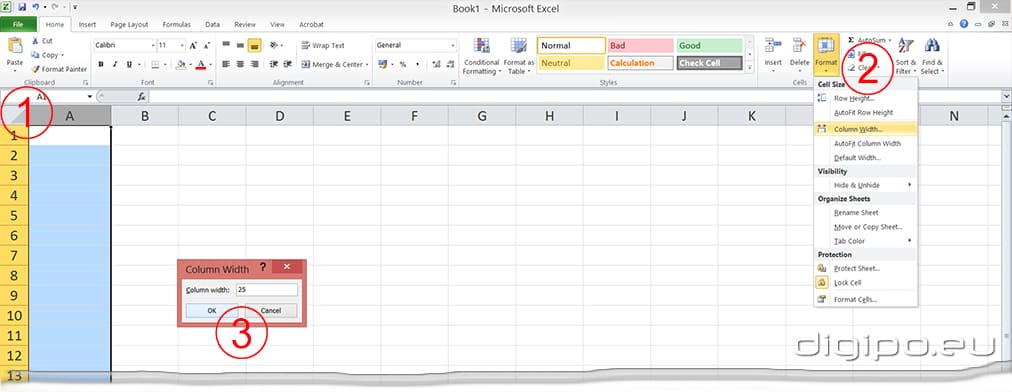Click Decrease Indent icon
This screenshot has height=392, width=1012.
click(274, 65)
